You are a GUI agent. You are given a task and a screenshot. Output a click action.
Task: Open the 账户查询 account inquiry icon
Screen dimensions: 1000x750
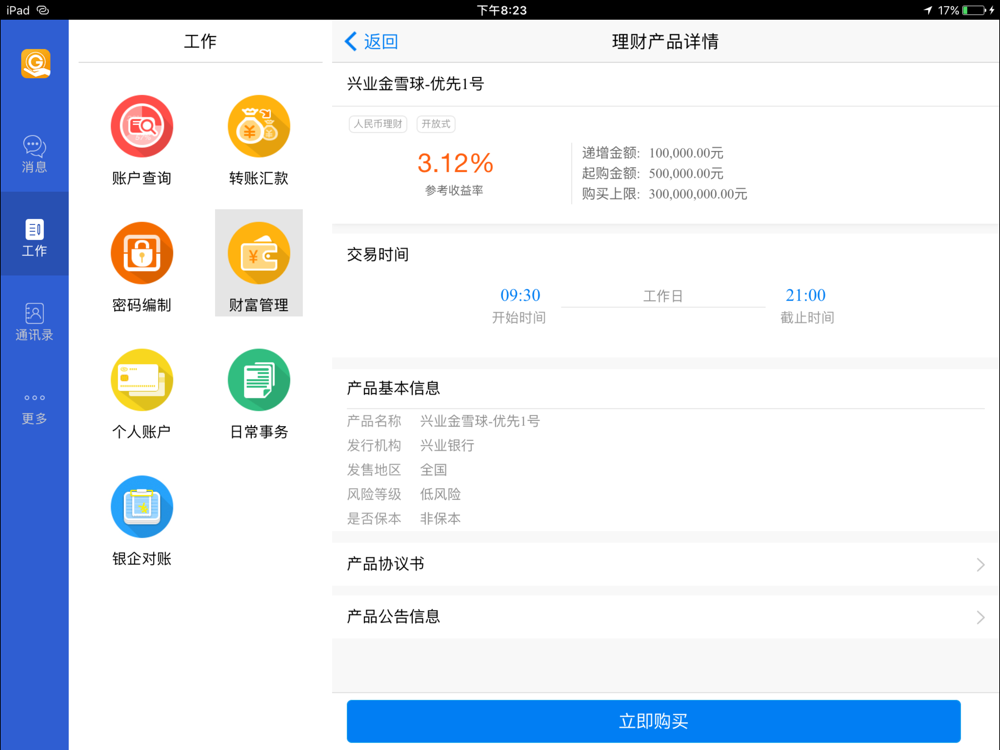pyautogui.click(x=142, y=126)
